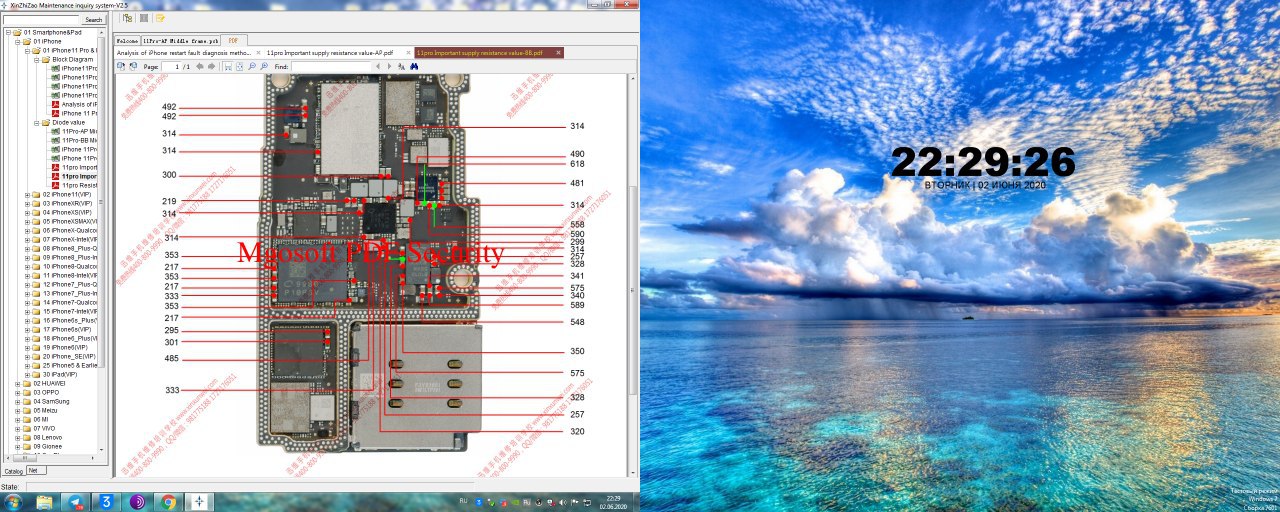
Task: Find previous match arrow in PDF toolbar
Action: click(x=378, y=66)
